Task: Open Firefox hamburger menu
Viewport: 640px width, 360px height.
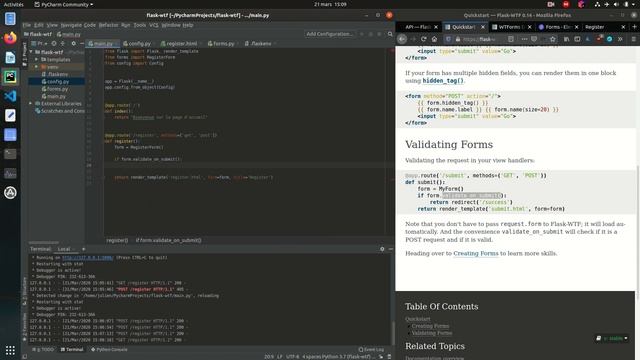Action: 633,39
